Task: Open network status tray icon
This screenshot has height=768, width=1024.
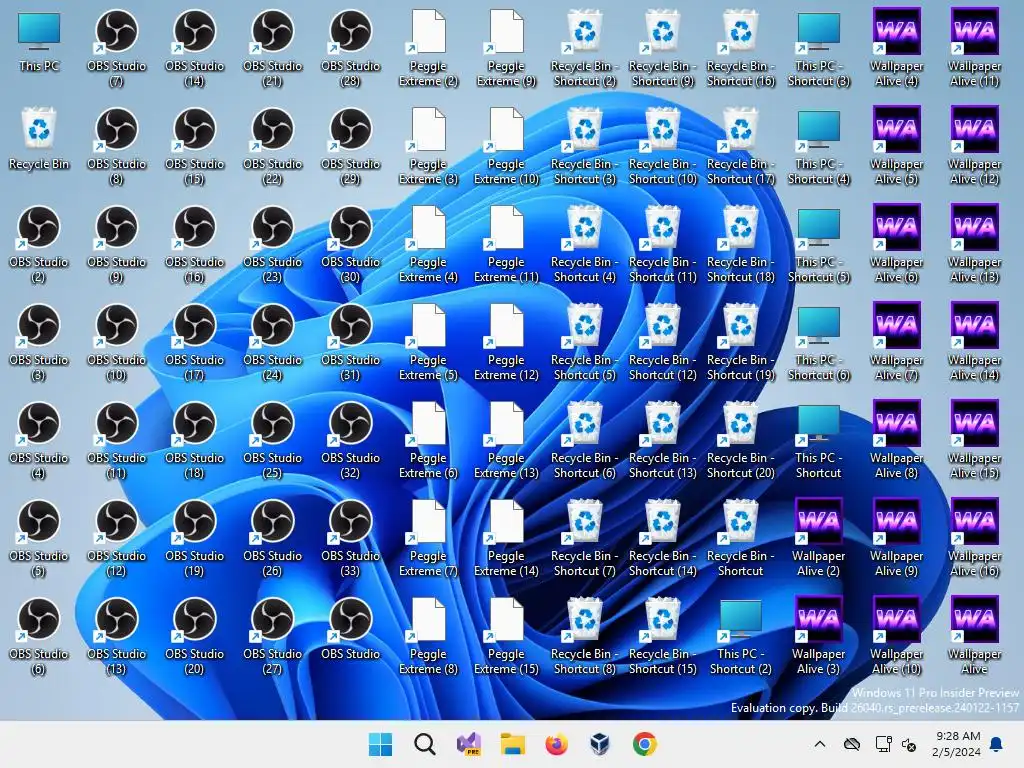Action: 884,744
